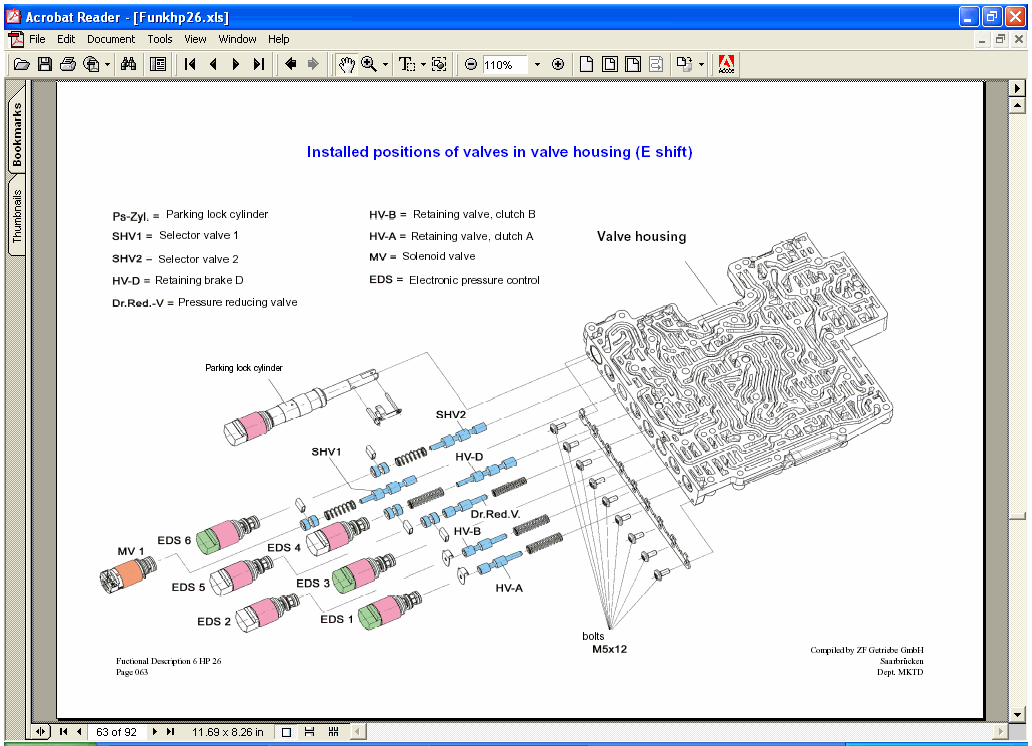Screen dimensions: 1032x746
Task: Jump to the last page
Action: point(258,64)
